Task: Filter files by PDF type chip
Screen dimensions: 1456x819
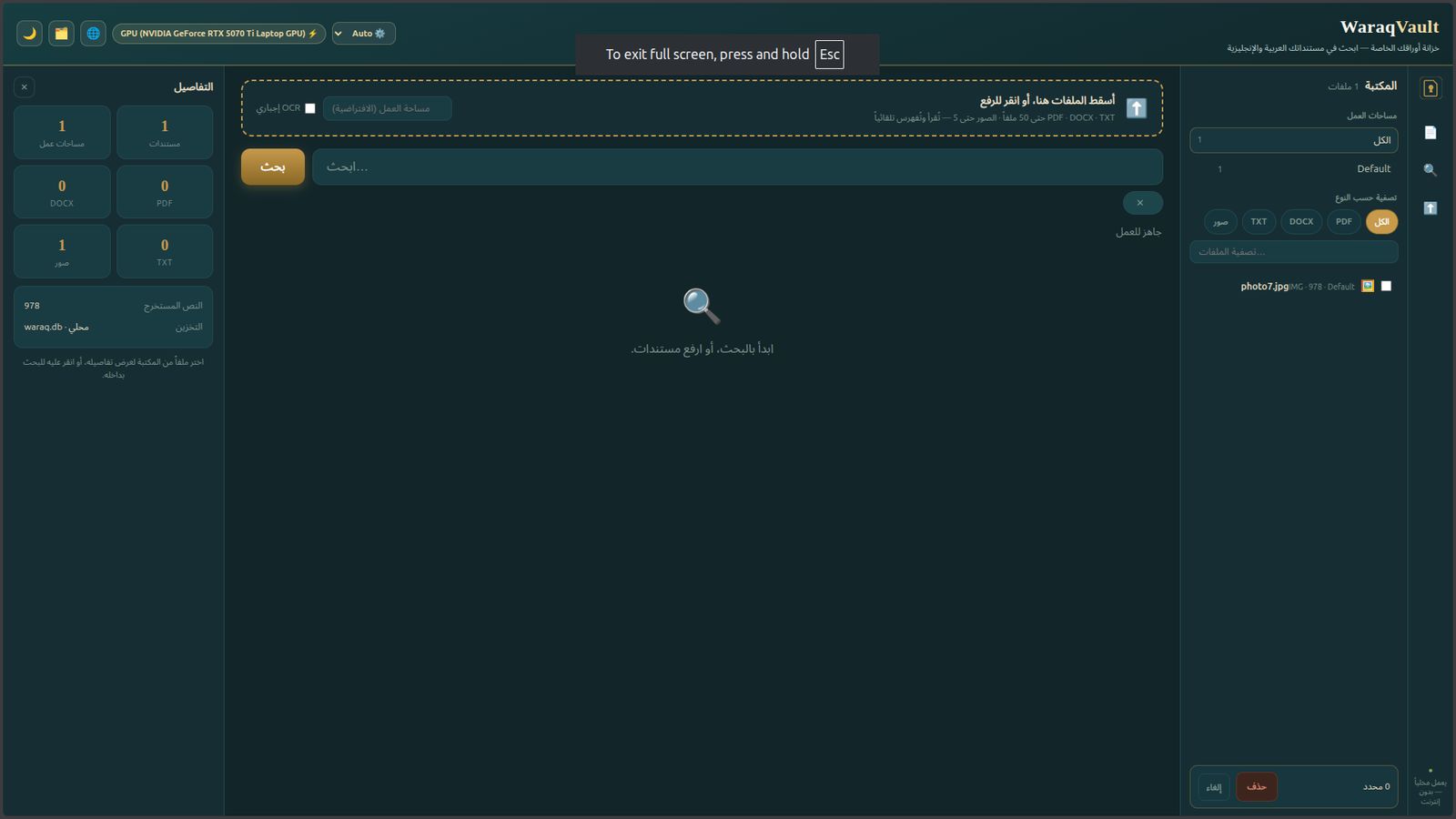Action: tap(1344, 222)
